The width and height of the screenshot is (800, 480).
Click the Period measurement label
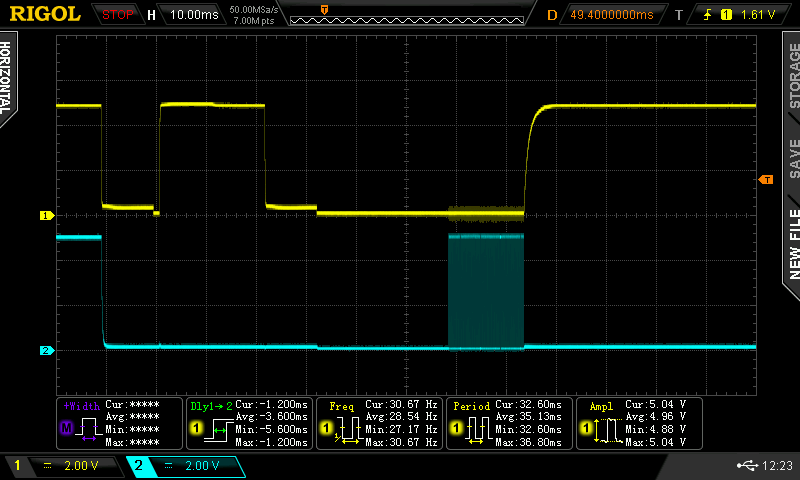(x=472, y=406)
